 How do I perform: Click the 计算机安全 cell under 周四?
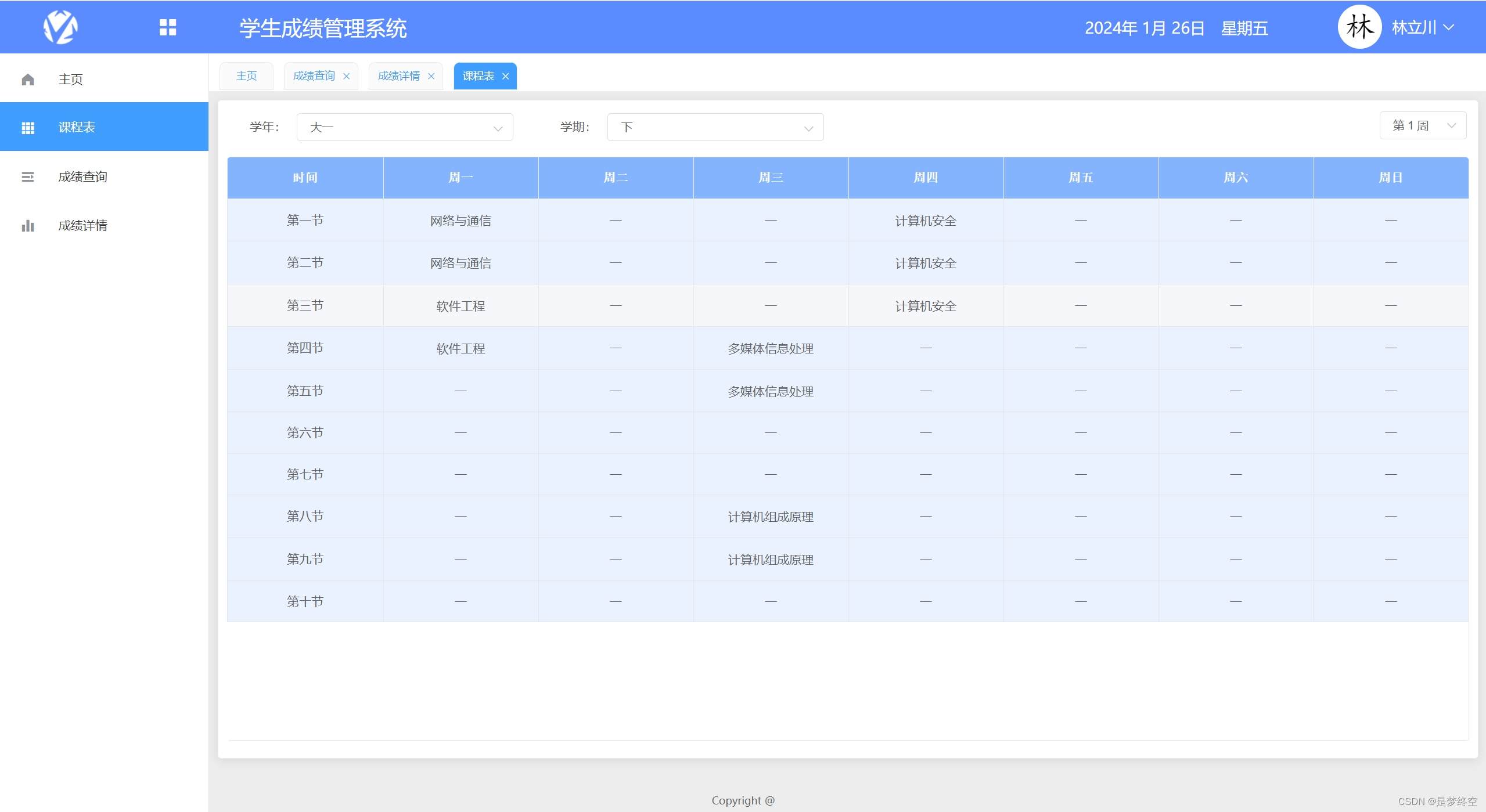pyautogui.click(x=925, y=220)
